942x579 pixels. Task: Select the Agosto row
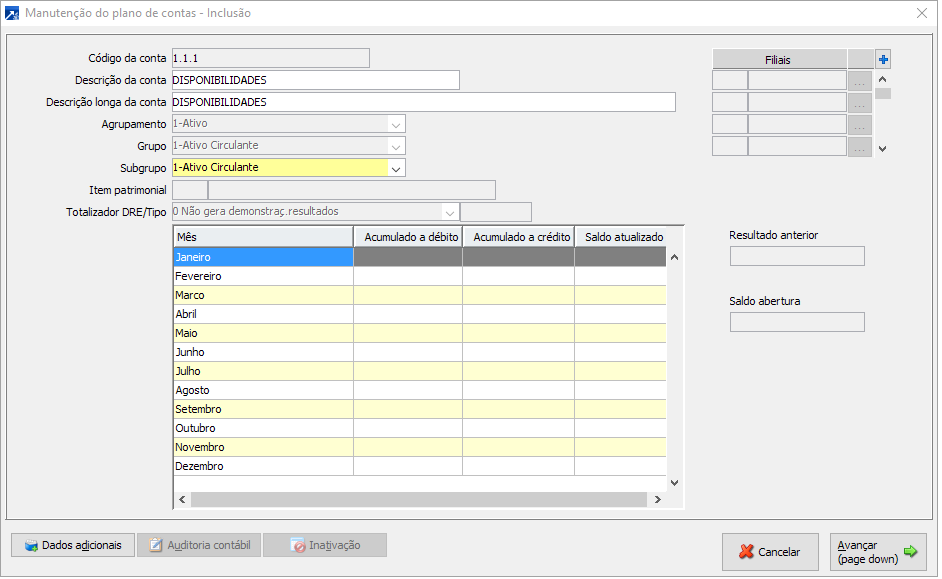420,390
